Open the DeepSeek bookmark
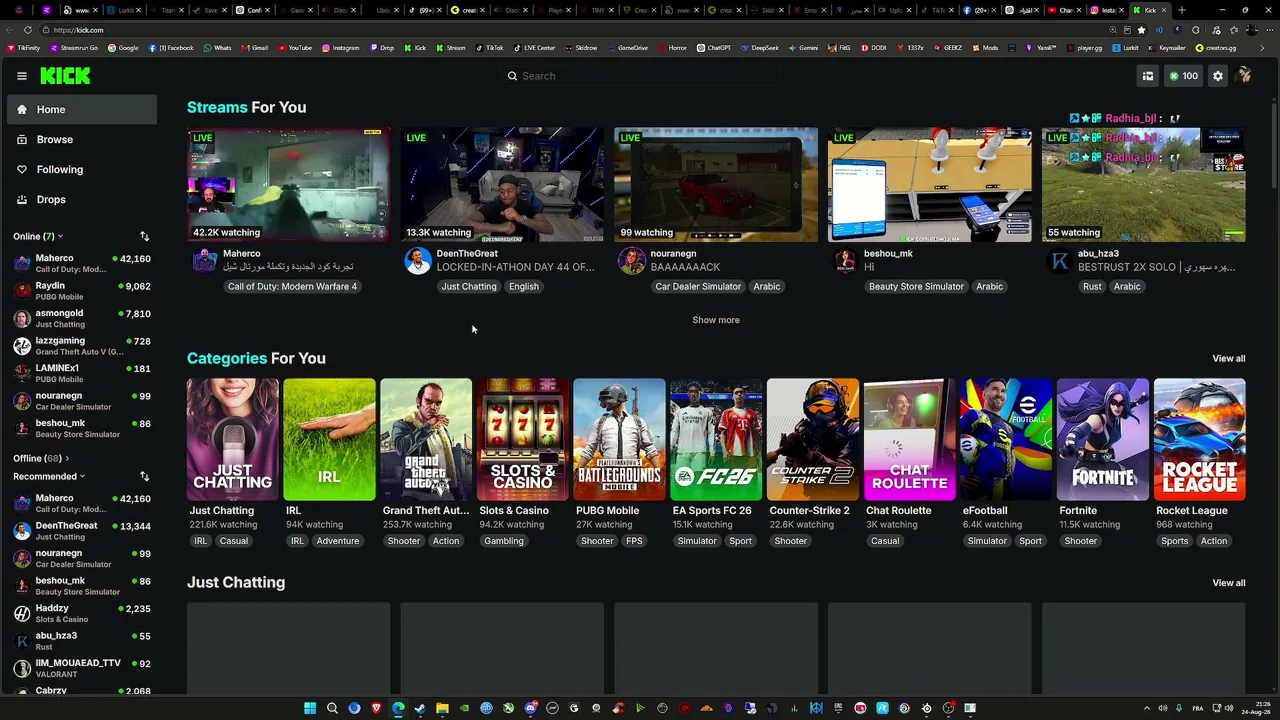This screenshot has height=720, width=1280. 760,48
